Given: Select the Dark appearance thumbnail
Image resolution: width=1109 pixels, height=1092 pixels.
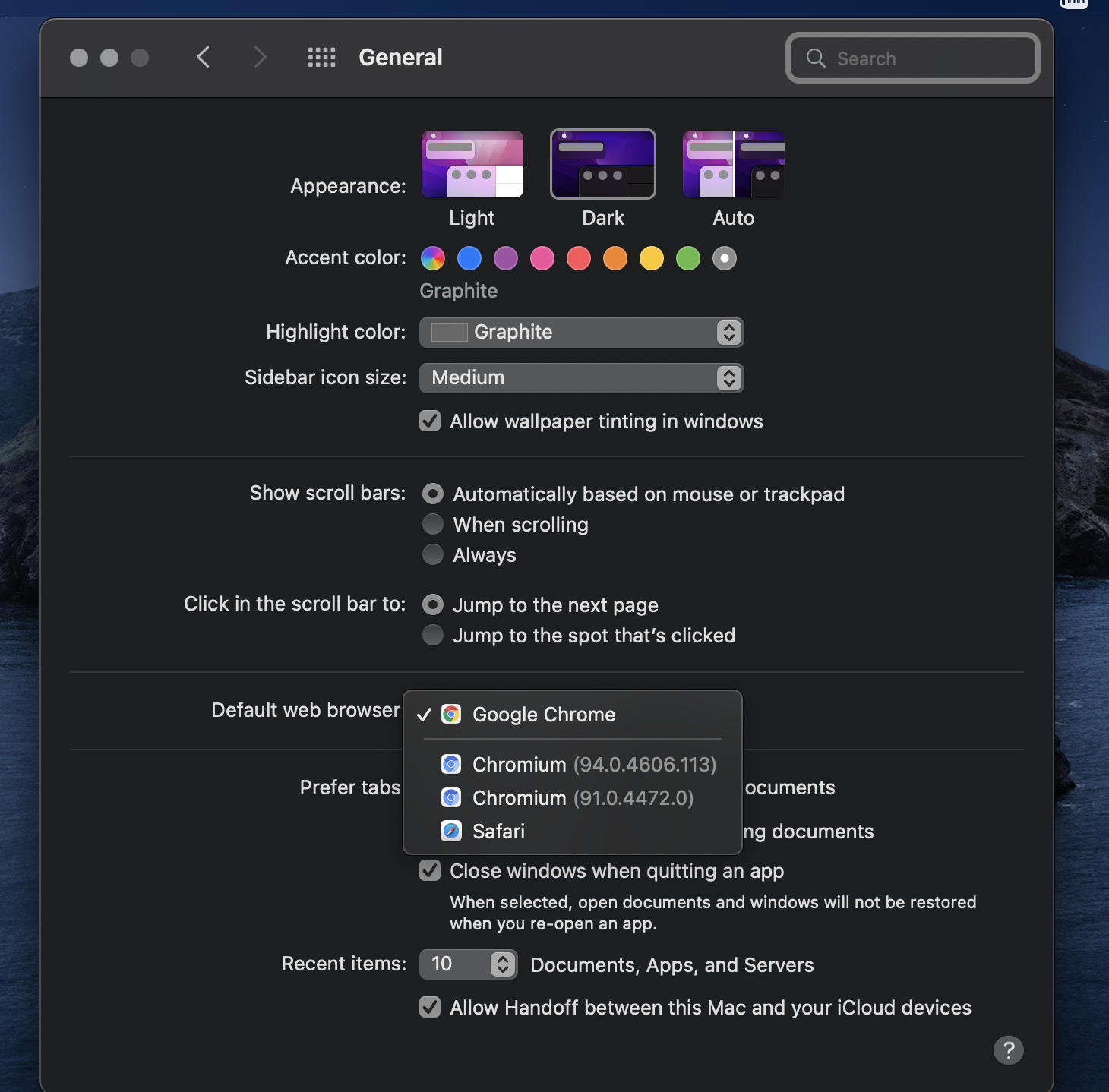Looking at the screenshot, I should [603, 164].
